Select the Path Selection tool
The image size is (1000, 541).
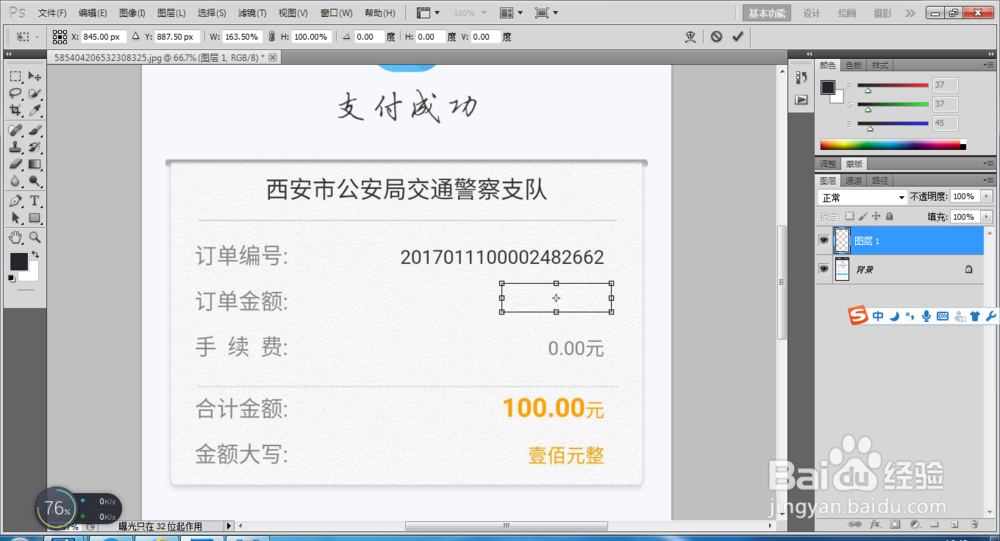16,218
